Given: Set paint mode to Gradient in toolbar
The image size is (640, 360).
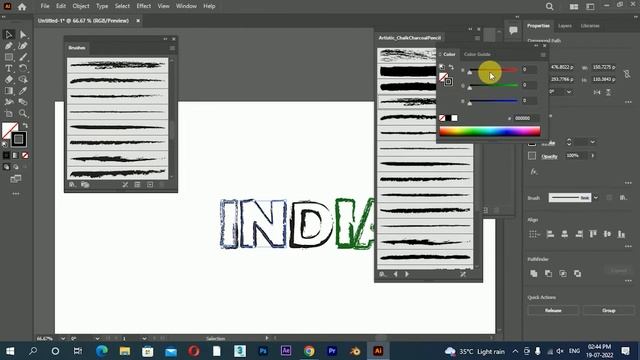Looking at the screenshot, I should tap(16, 156).
